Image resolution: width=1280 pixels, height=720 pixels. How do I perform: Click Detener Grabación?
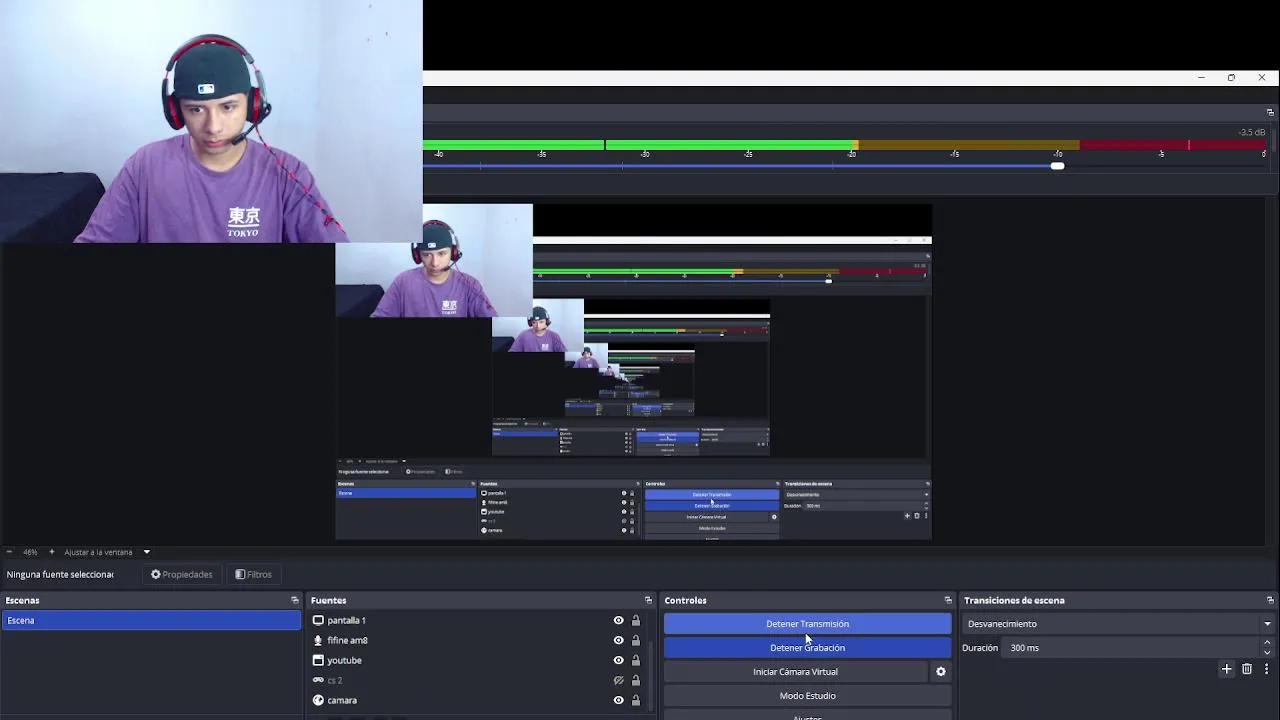[807, 648]
